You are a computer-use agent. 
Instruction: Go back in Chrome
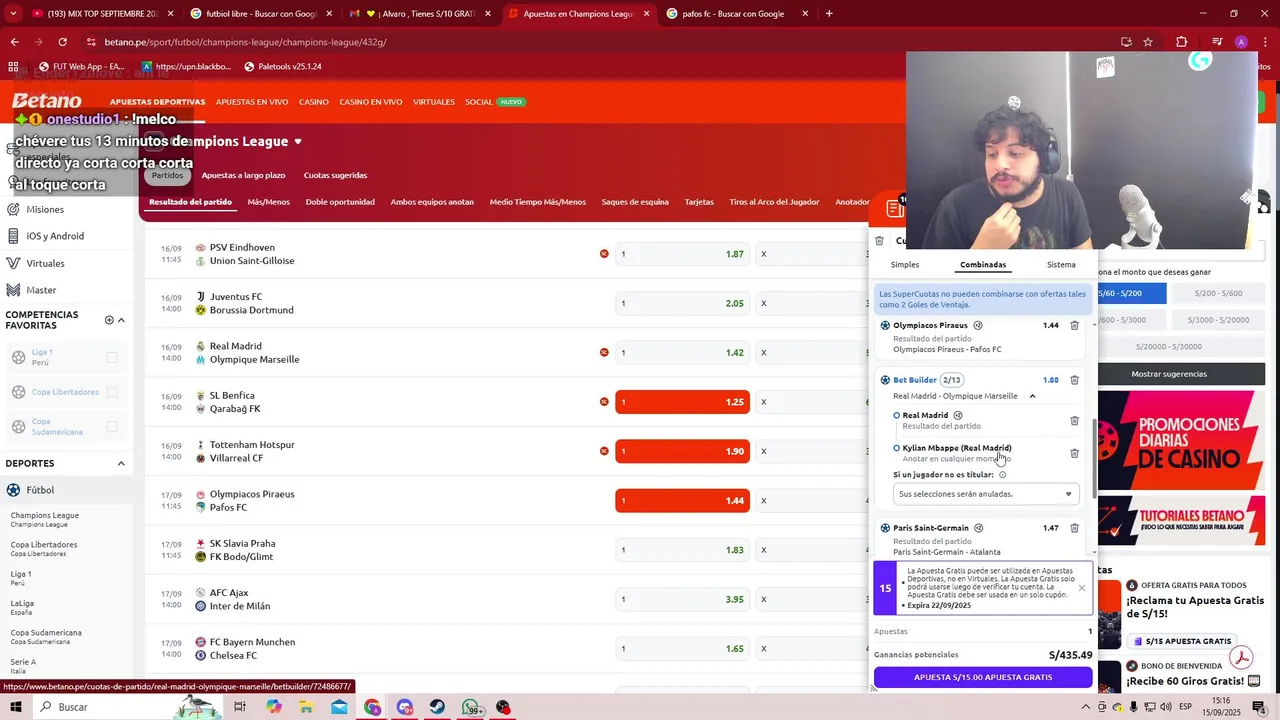click(14, 42)
